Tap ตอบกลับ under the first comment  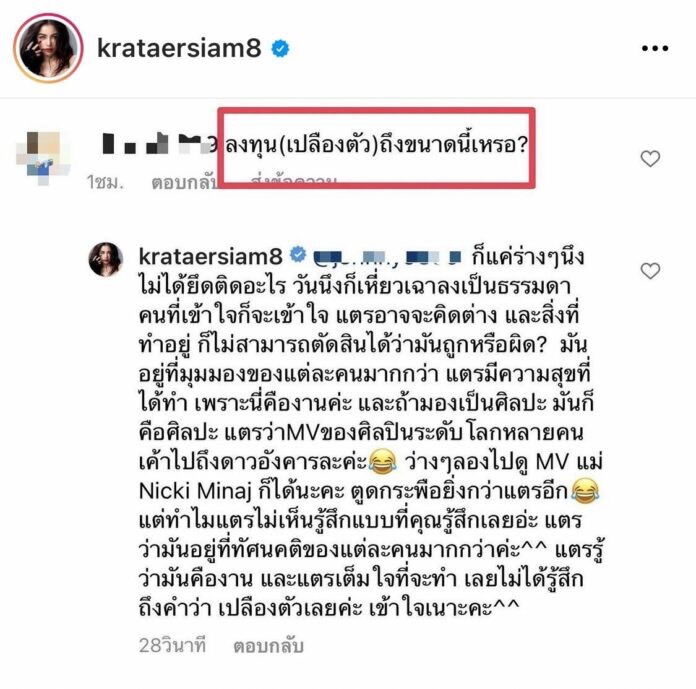[x=184, y=182]
